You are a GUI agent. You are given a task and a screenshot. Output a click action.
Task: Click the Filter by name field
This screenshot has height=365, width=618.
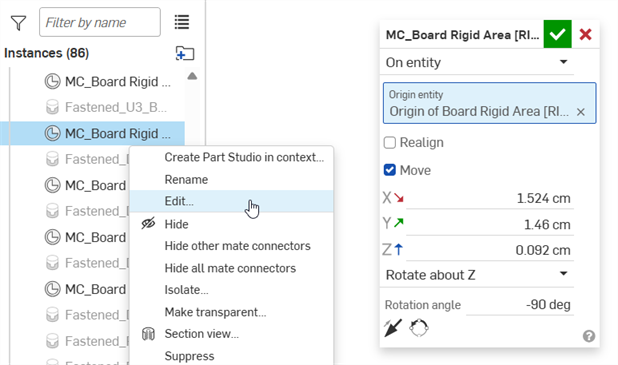point(100,22)
